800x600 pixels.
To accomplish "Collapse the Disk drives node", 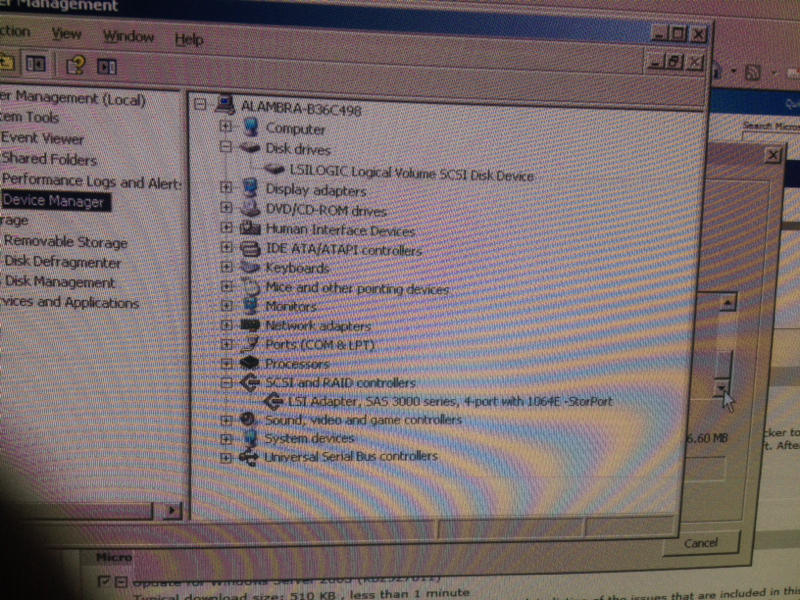I will coord(226,147).
